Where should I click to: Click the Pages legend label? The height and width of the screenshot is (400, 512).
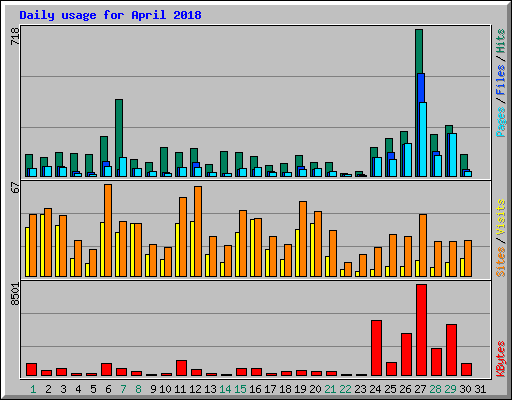point(501,122)
